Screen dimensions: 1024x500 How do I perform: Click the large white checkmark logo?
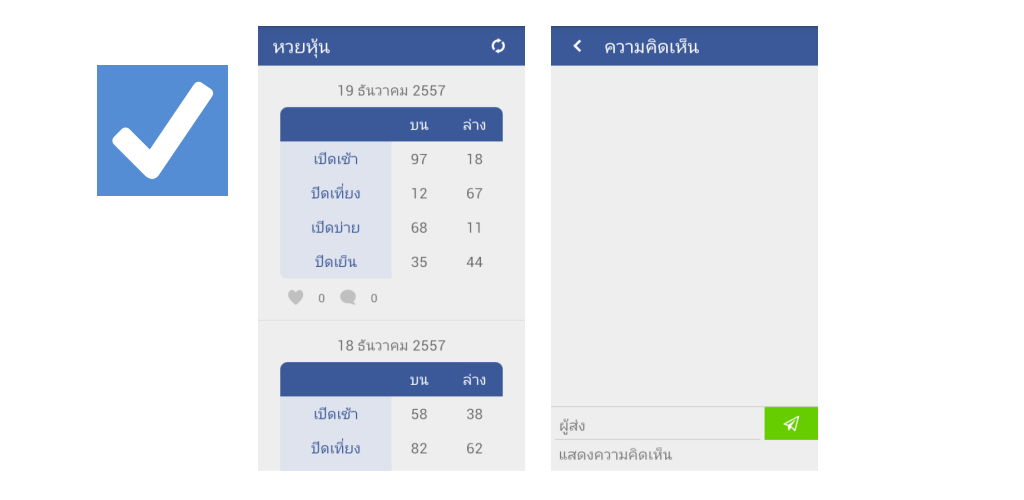pos(163,130)
